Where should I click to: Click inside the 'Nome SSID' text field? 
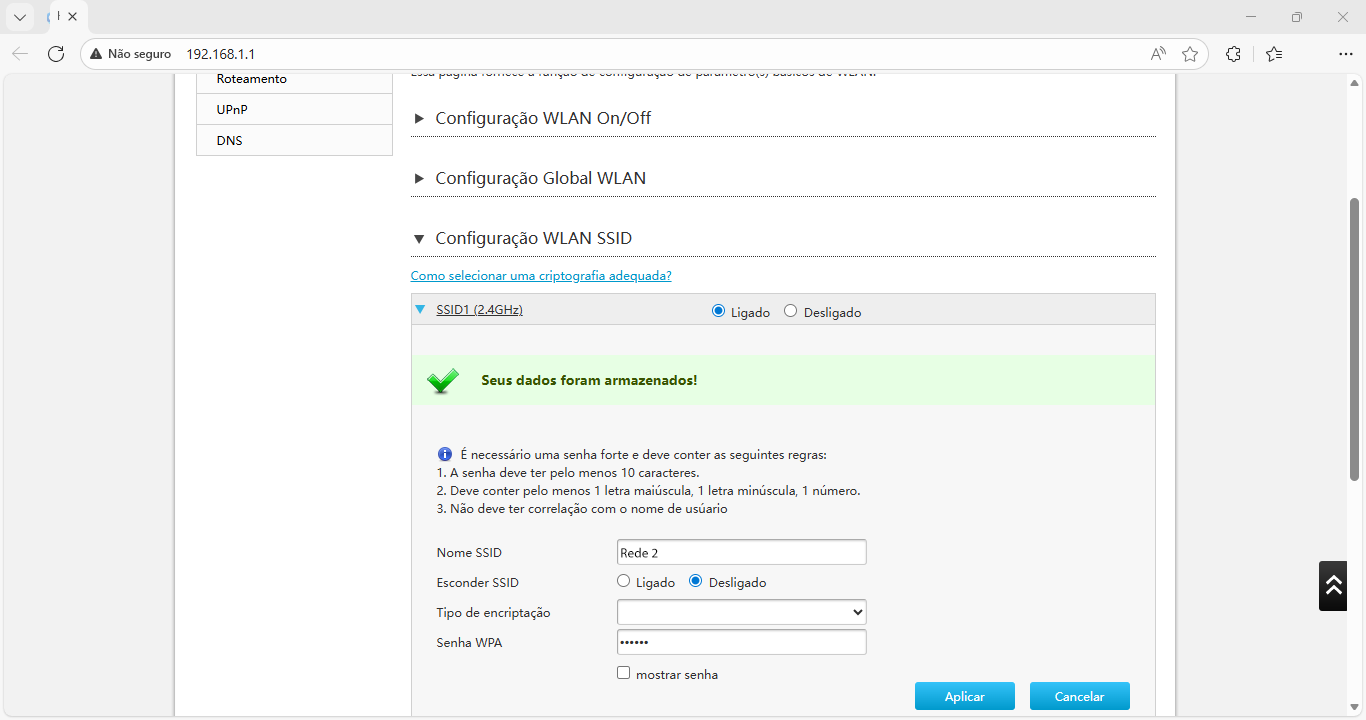point(741,551)
